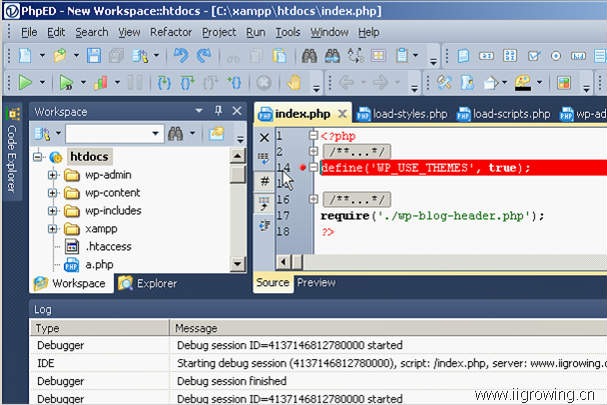Screen dimensions: 607x405
Task: Expand the wp-content folder
Action: coord(52,193)
